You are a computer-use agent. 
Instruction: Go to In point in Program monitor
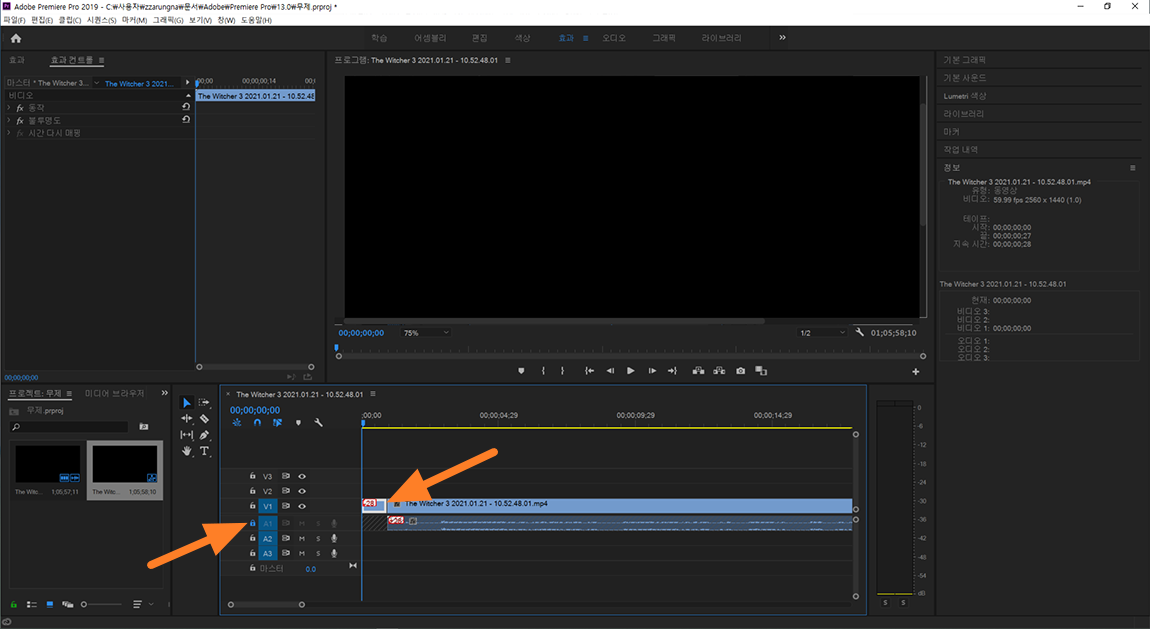pos(589,371)
